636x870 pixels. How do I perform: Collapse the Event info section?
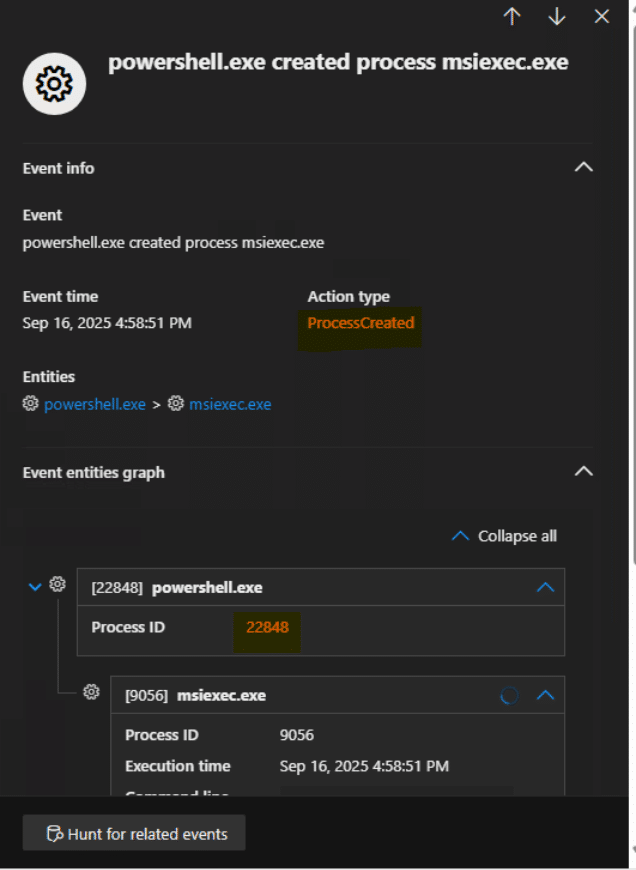[x=584, y=168]
